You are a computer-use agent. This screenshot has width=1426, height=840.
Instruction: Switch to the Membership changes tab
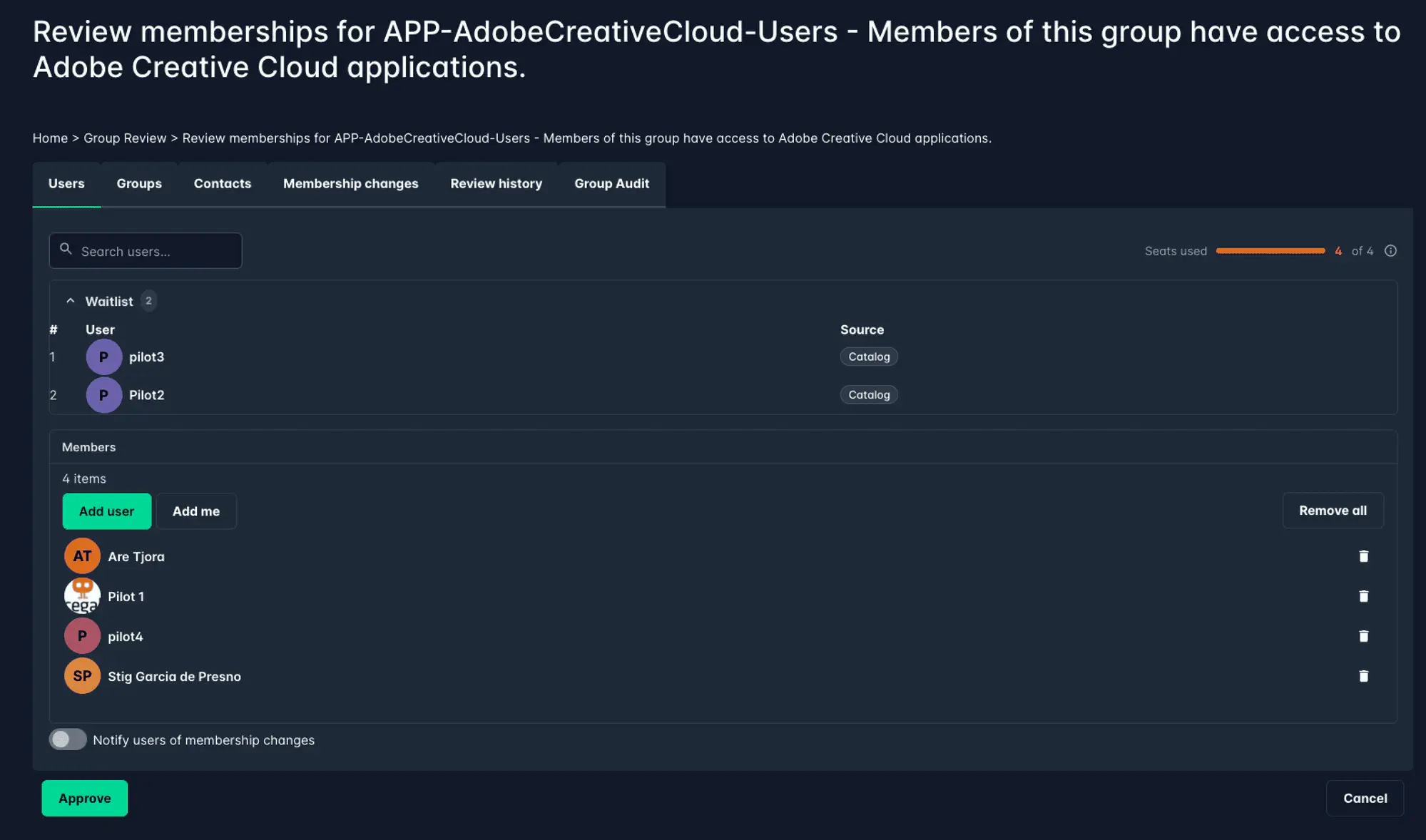pyautogui.click(x=350, y=183)
